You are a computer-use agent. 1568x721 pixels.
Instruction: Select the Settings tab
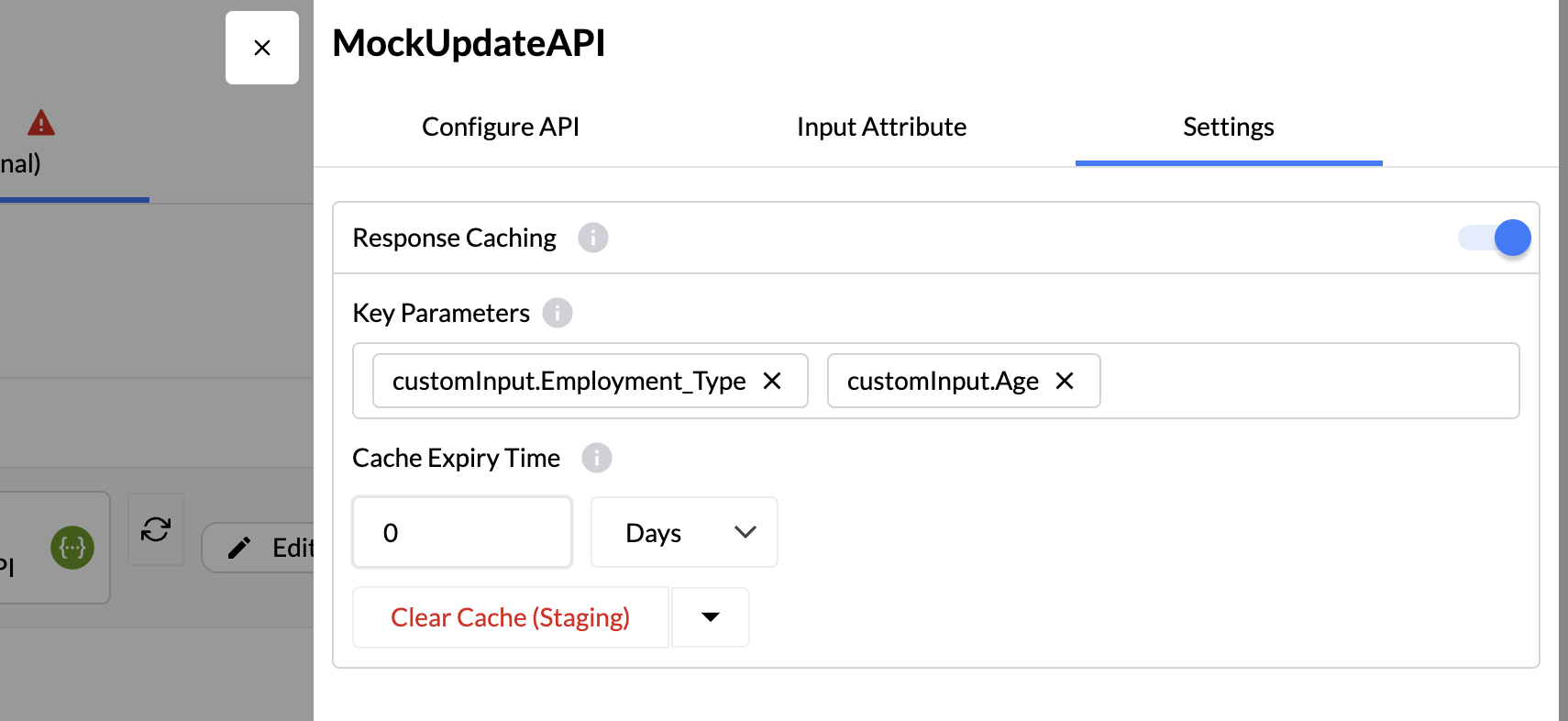(x=1228, y=127)
